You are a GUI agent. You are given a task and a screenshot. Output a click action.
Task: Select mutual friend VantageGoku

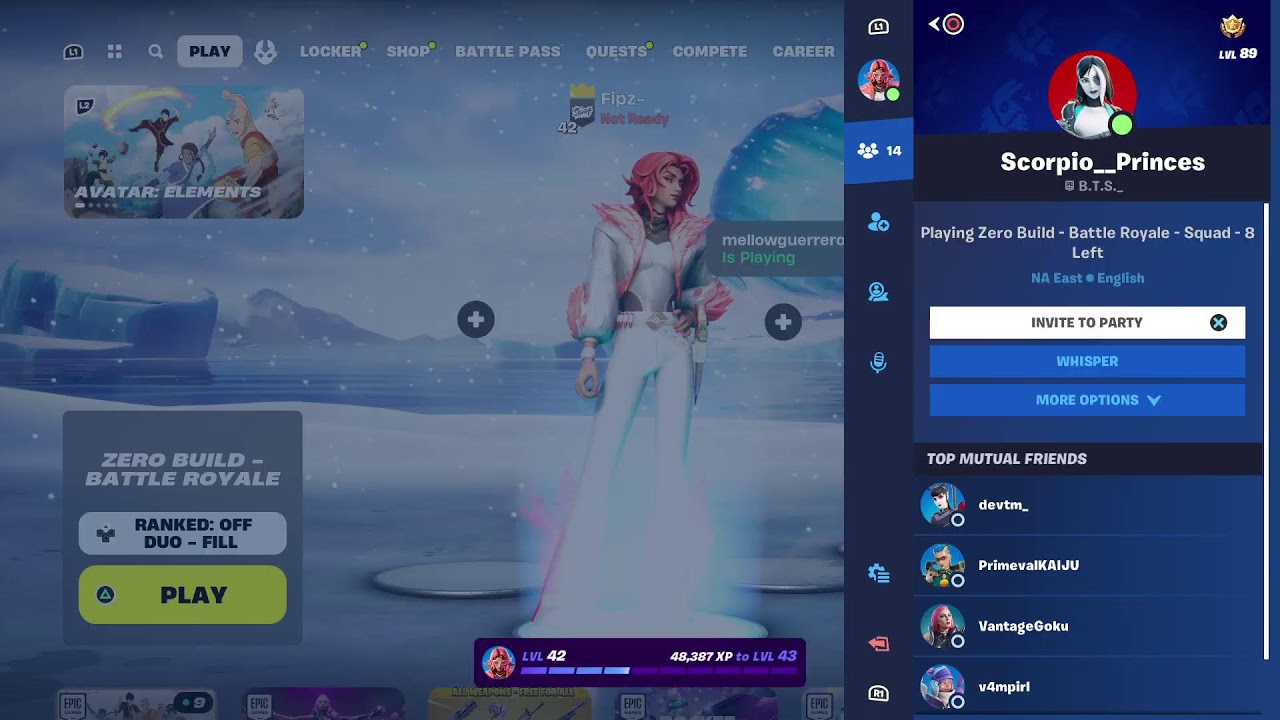[1088, 627]
